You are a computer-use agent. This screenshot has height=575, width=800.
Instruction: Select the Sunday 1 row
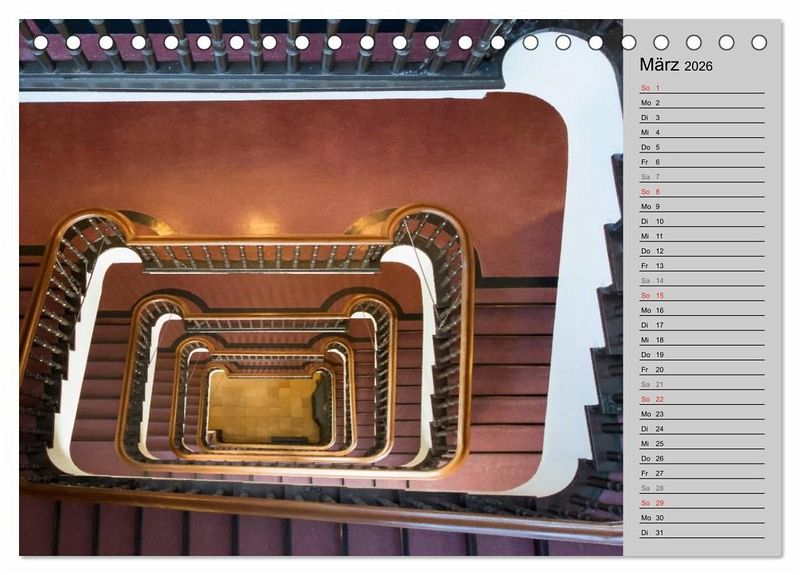click(x=700, y=88)
